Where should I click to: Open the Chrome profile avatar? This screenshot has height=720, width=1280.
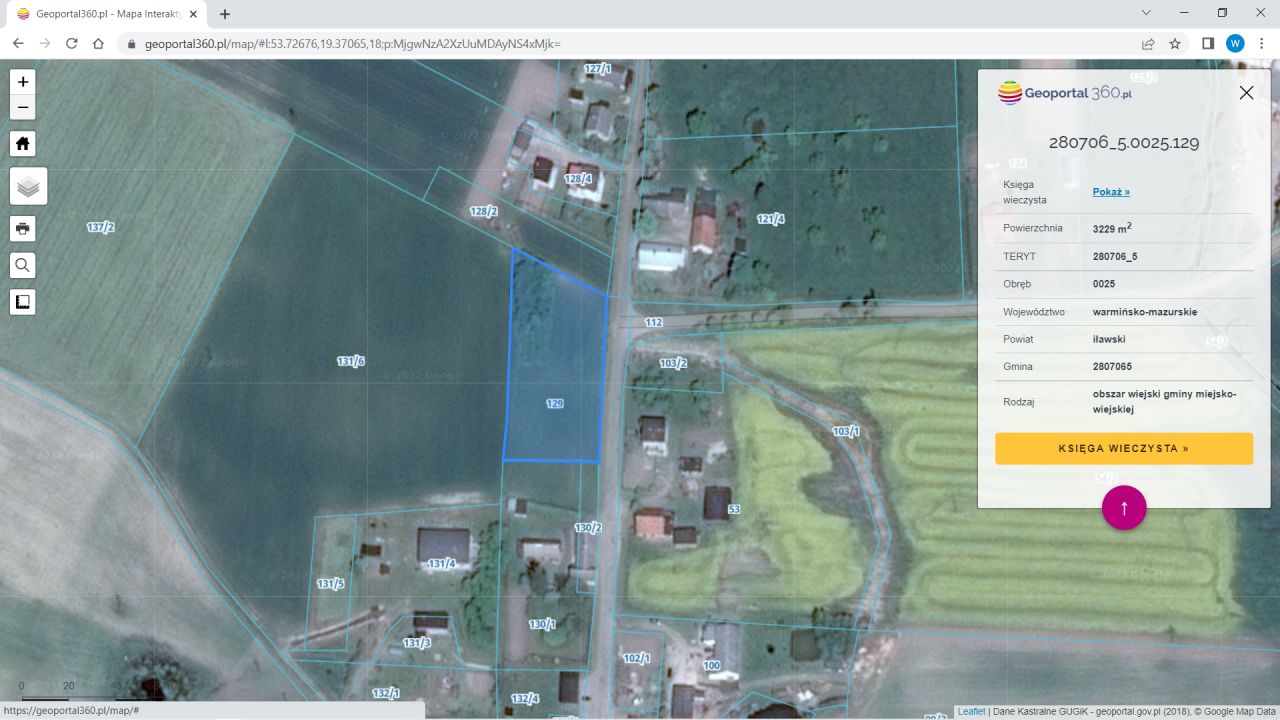pos(1235,44)
